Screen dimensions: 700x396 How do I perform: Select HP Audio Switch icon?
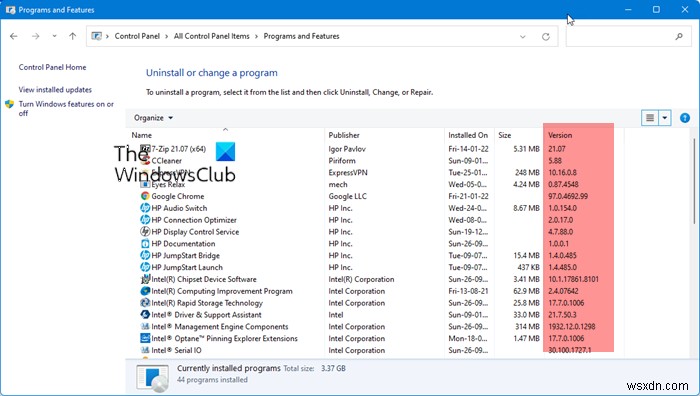click(x=145, y=208)
